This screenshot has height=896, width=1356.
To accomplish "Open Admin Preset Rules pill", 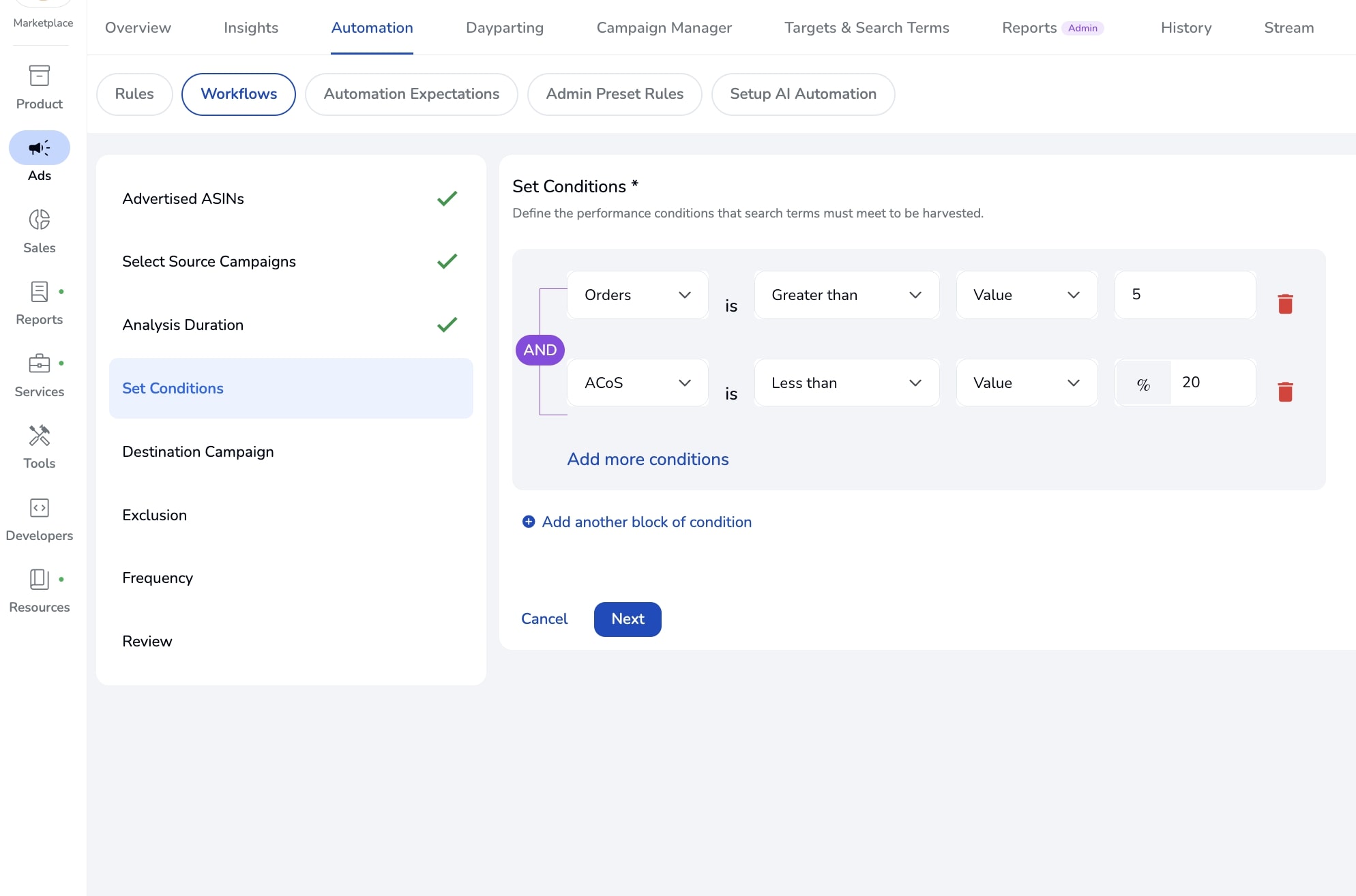I will 615,94.
